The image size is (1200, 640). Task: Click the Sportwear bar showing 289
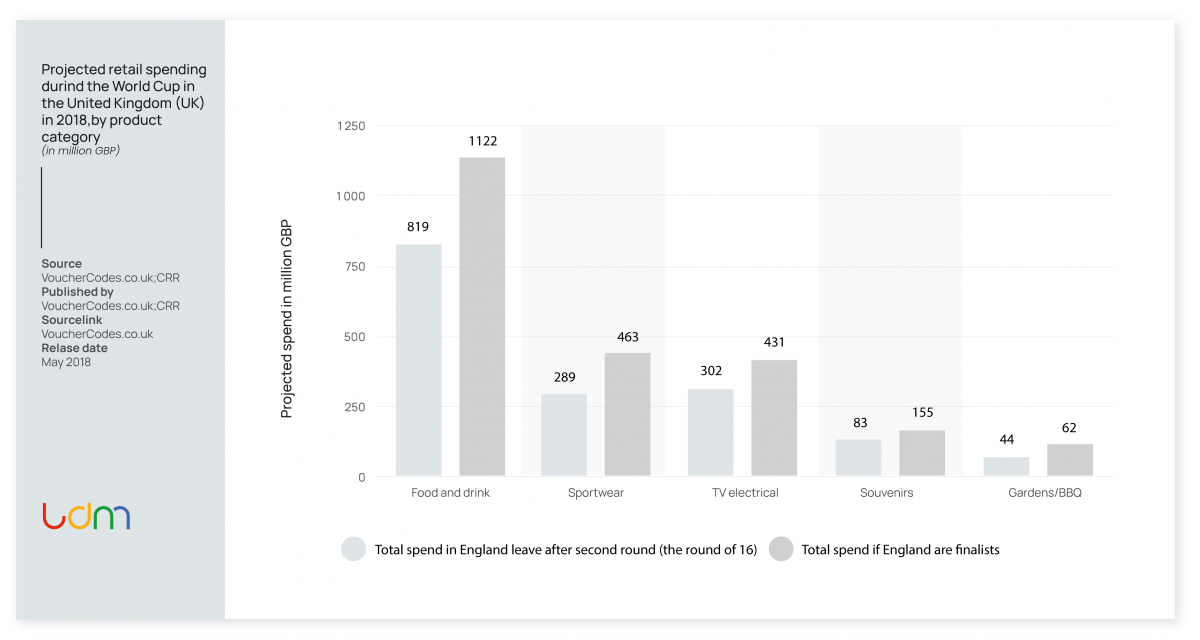(x=564, y=434)
